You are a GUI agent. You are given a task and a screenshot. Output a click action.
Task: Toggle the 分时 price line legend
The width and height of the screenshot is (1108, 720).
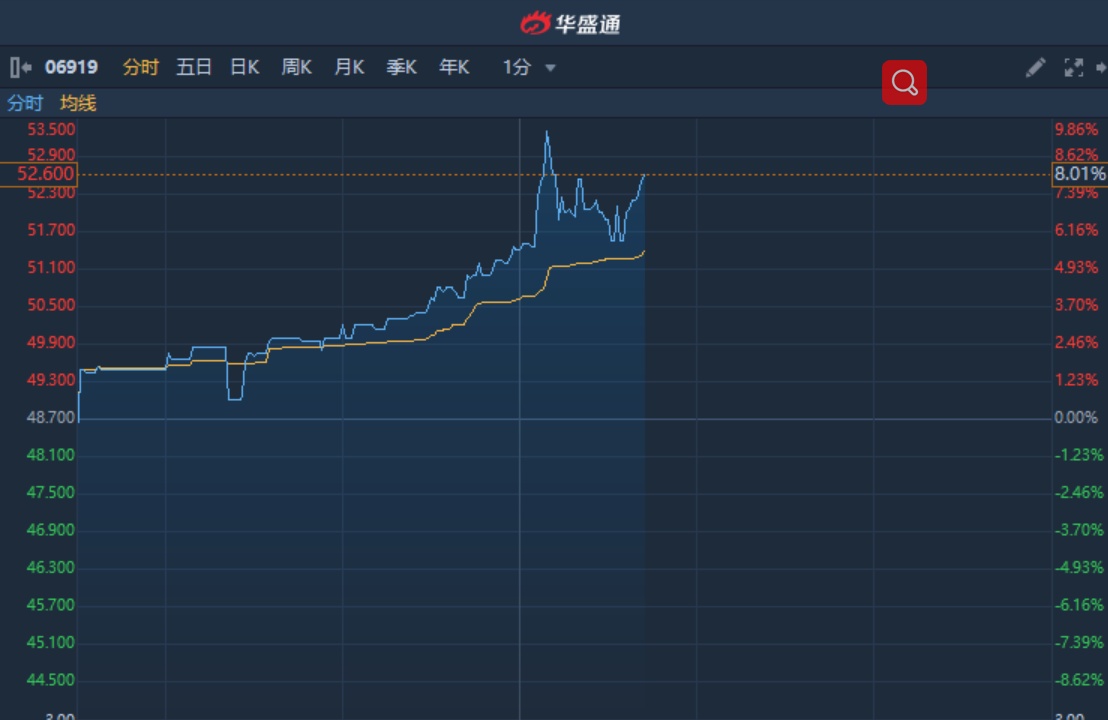[x=25, y=103]
